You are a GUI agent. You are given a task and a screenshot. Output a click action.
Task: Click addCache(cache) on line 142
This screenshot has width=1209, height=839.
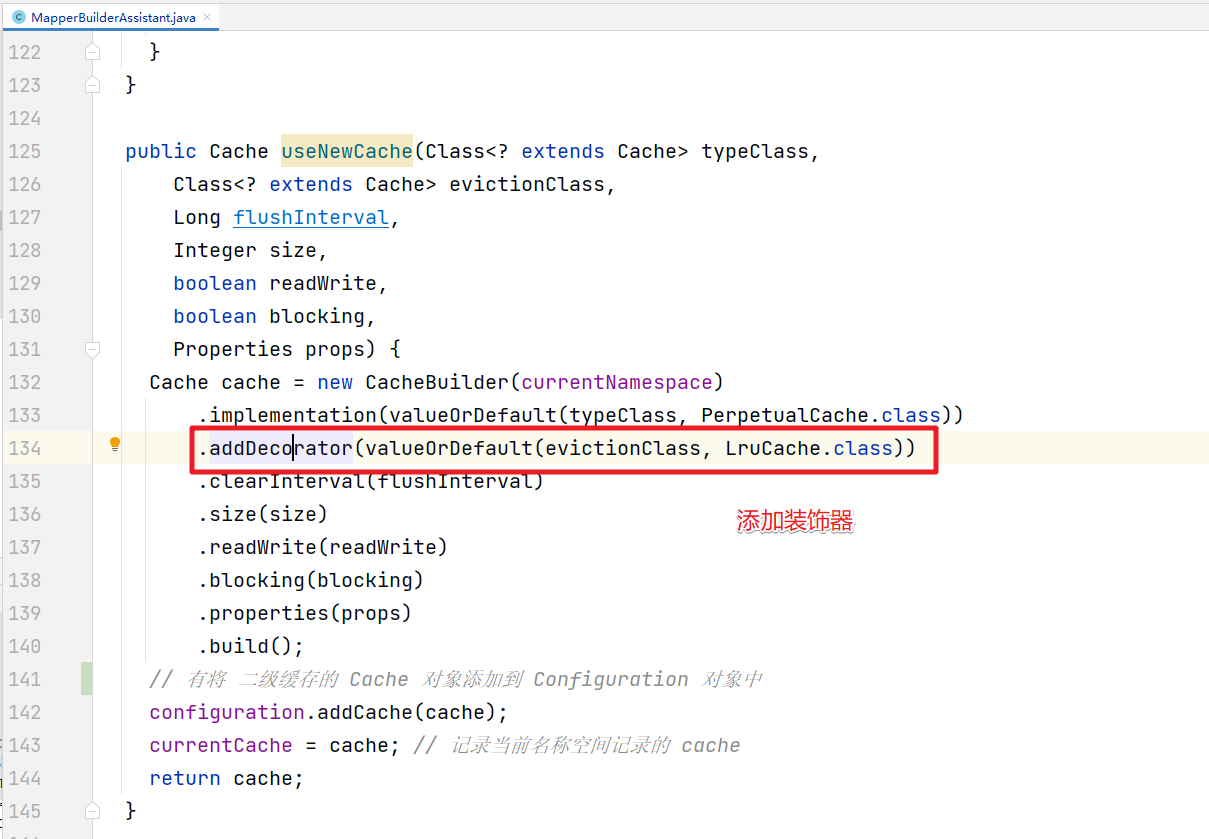coord(407,712)
